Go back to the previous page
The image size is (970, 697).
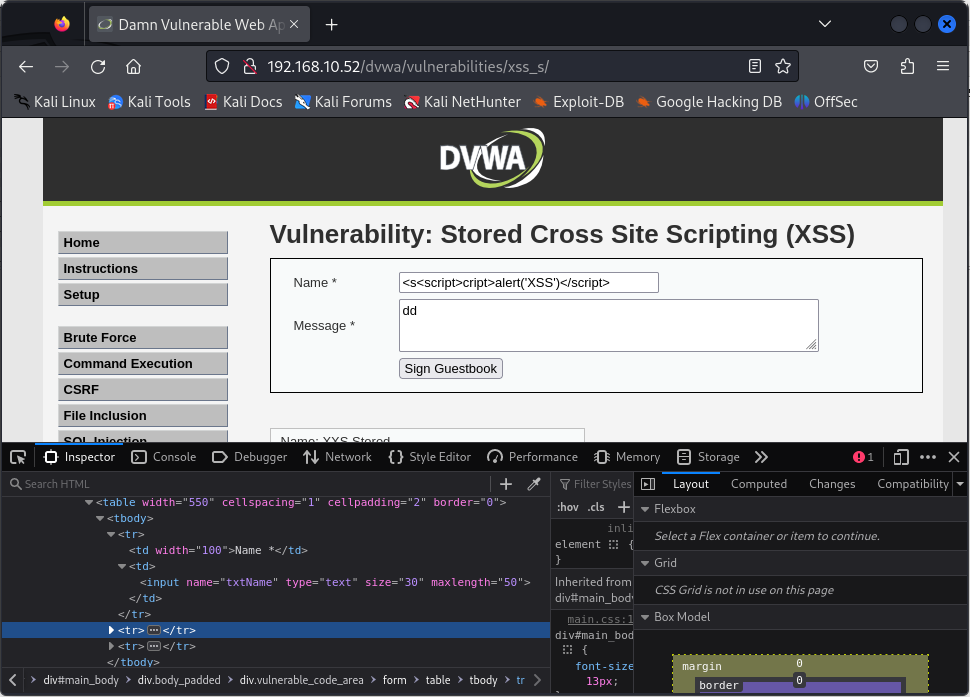point(26,66)
